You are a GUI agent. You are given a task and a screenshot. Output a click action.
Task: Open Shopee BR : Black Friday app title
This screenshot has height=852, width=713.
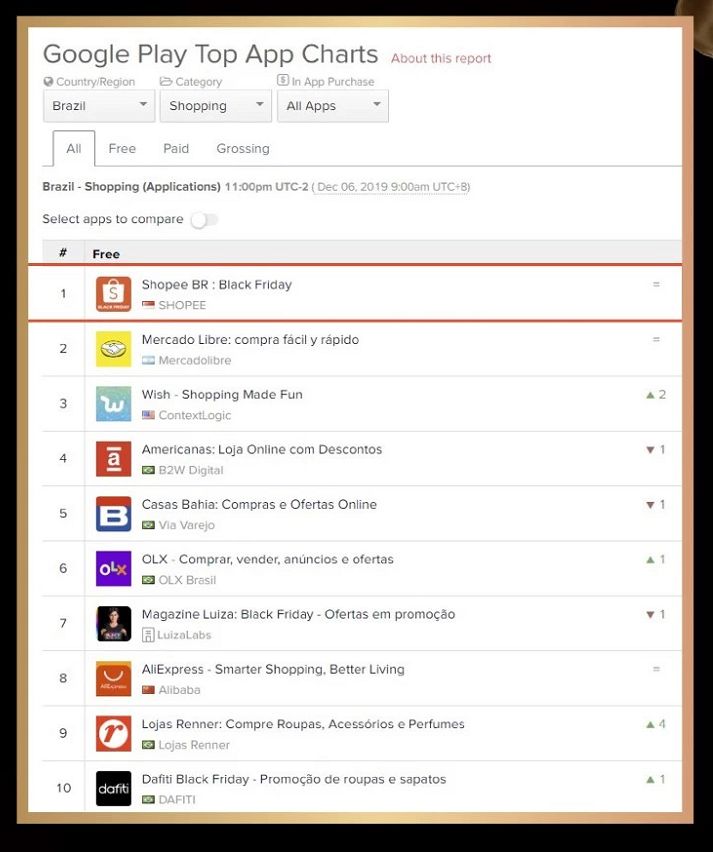click(217, 285)
